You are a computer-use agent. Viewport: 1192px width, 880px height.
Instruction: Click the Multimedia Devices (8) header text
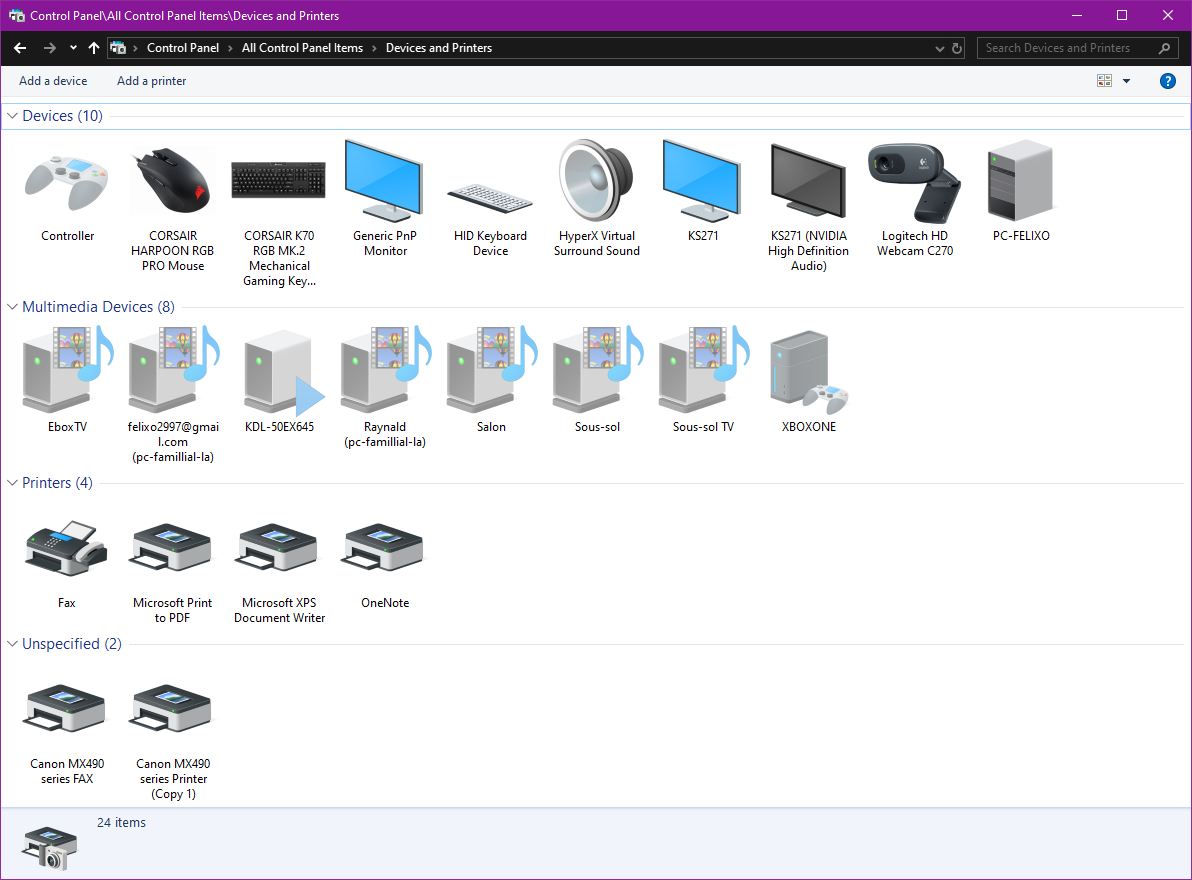(x=98, y=307)
